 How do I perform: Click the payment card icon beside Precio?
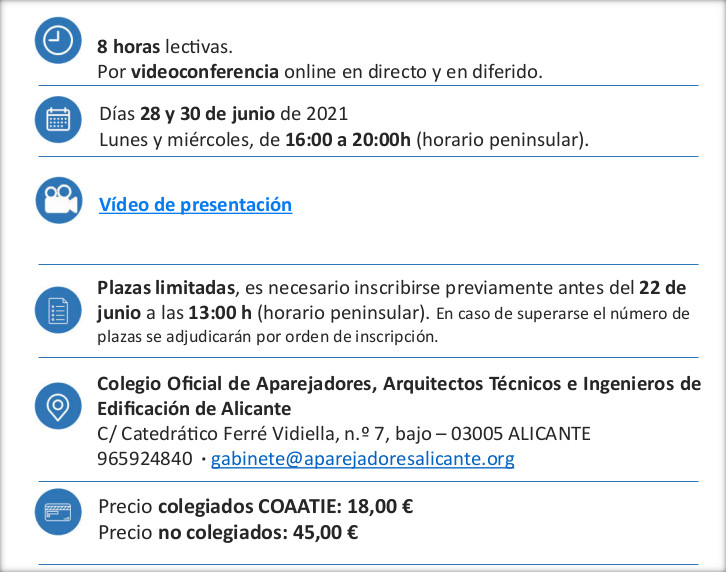pyautogui.click(x=58, y=512)
